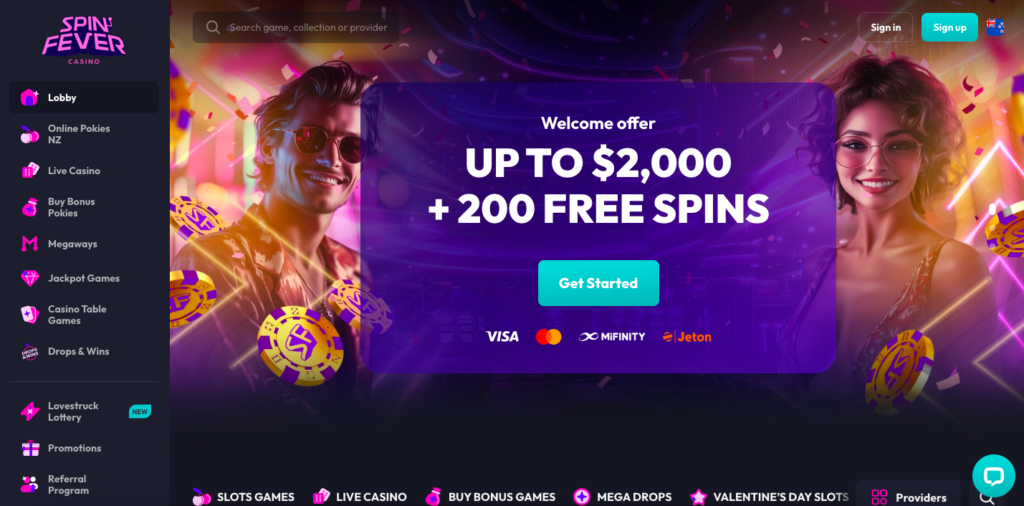Open the New Zealand flag language selector
The width and height of the screenshot is (1024, 506).
pyautogui.click(x=995, y=27)
